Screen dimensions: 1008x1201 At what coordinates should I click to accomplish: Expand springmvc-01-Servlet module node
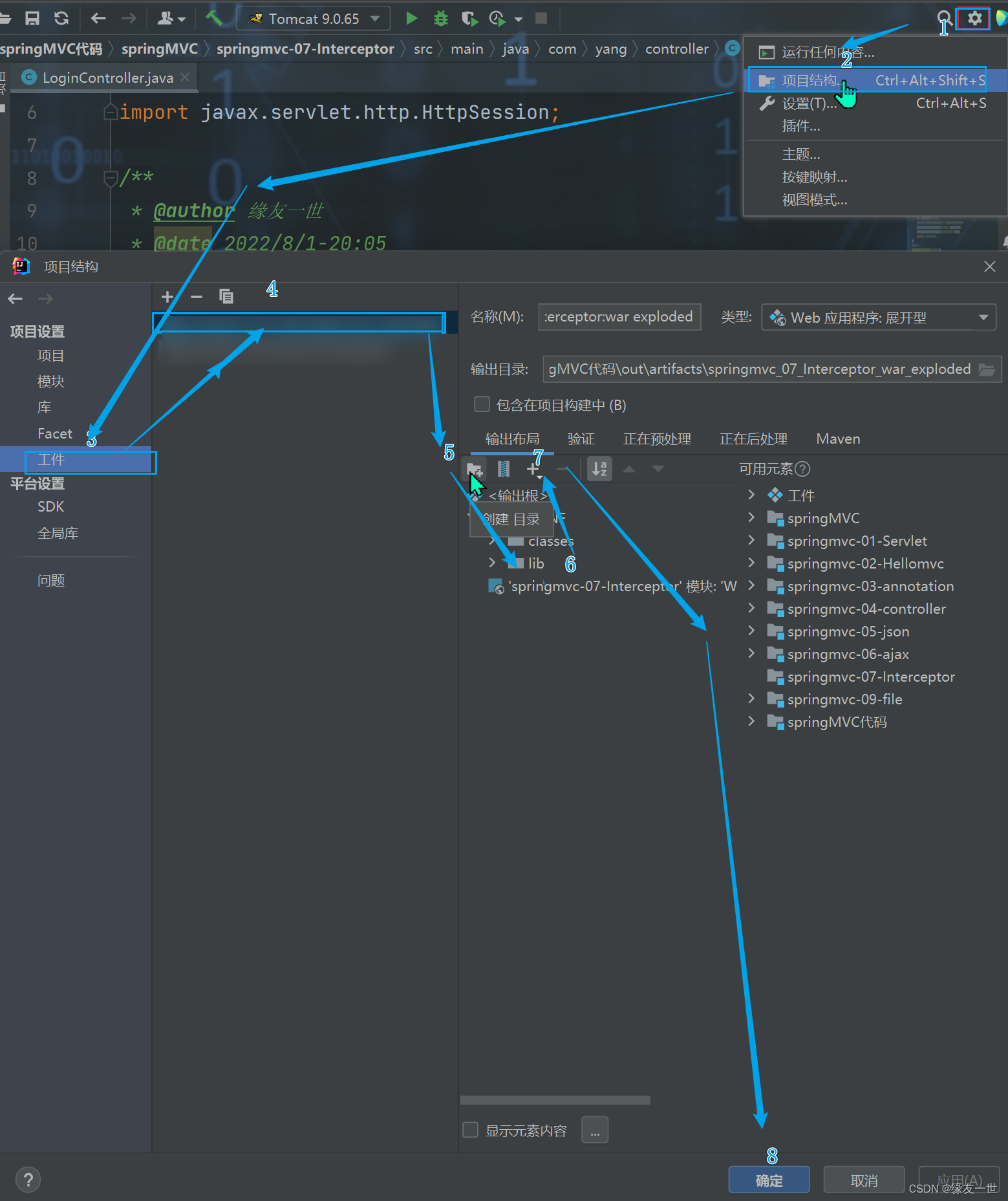(x=751, y=540)
